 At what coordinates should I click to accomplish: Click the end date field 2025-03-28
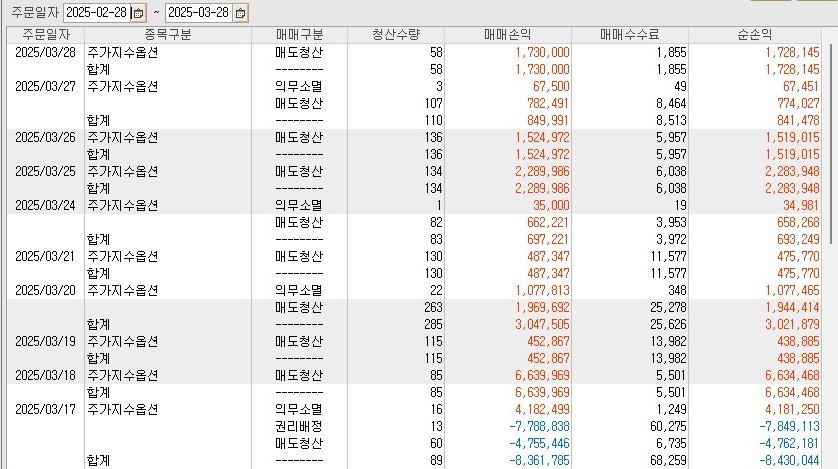click(x=199, y=13)
